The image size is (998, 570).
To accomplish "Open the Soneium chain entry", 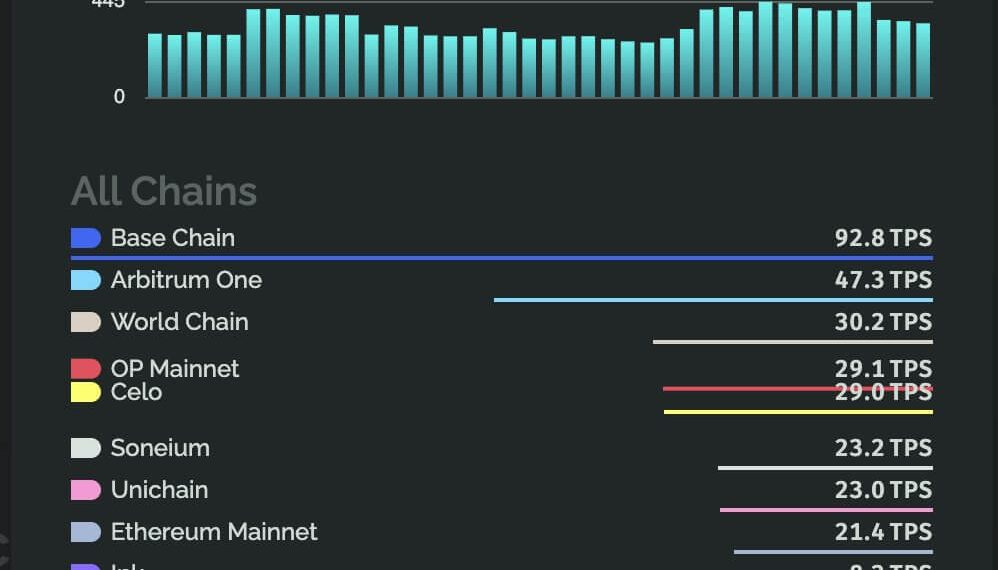I will click(160, 448).
